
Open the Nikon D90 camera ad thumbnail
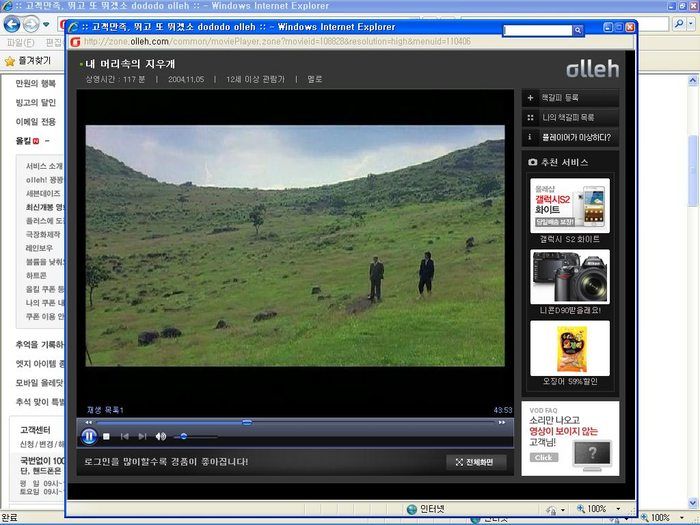coord(570,277)
